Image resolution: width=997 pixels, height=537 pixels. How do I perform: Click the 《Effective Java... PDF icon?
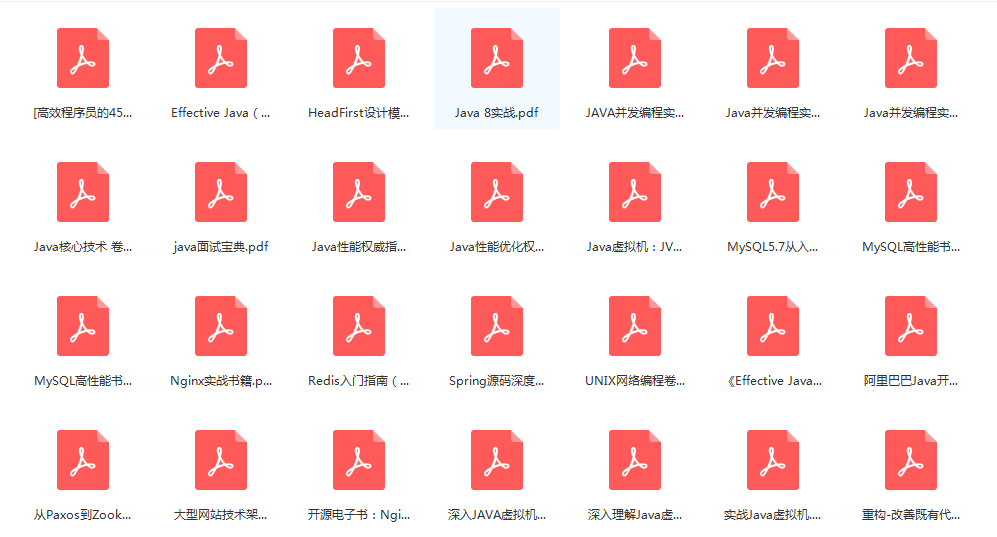tap(773, 326)
